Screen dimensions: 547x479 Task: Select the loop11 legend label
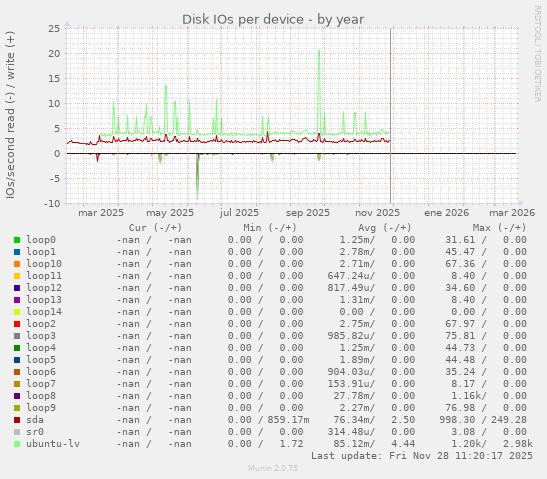pos(44,276)
